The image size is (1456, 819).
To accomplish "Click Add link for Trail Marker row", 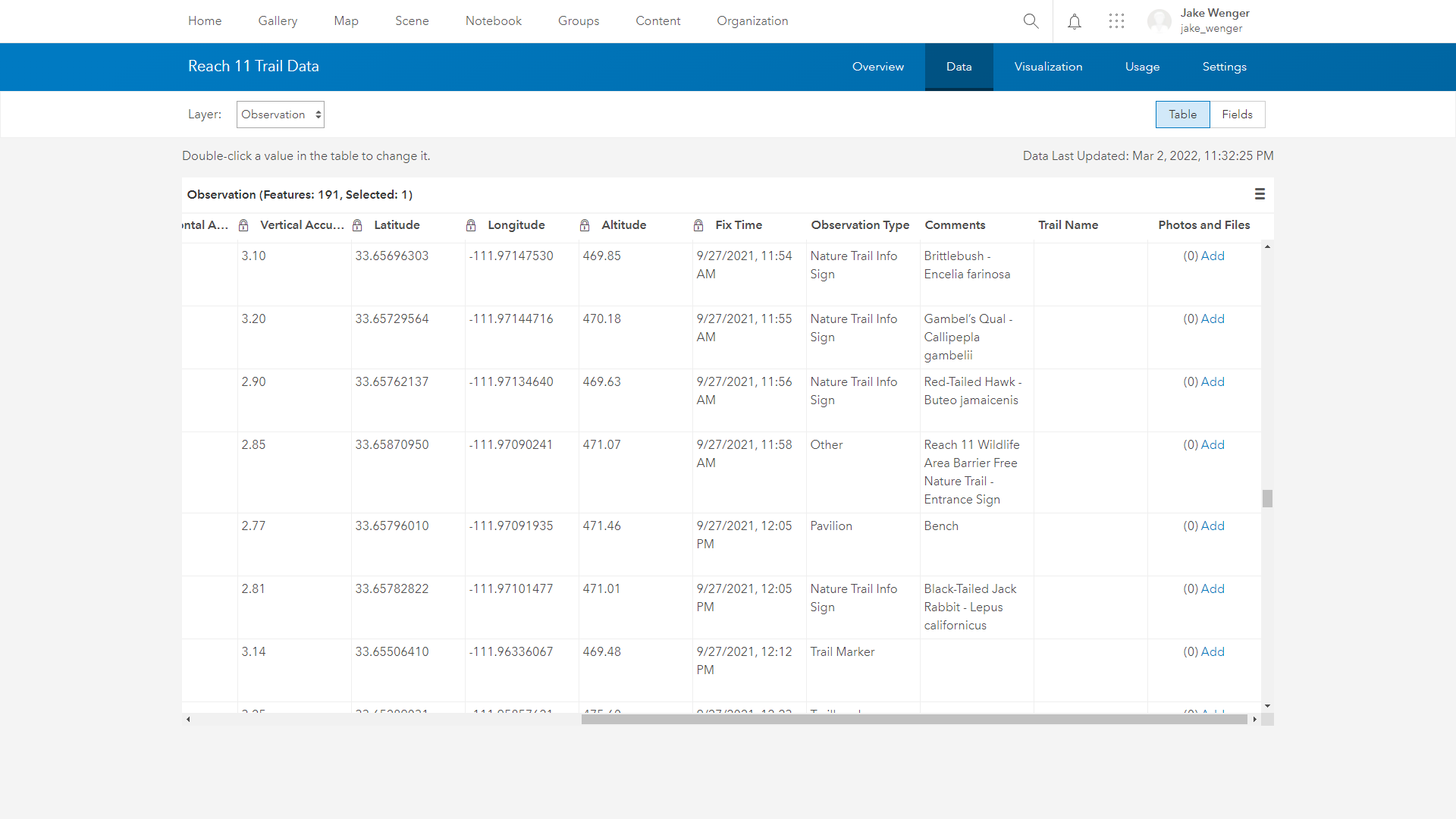I will click(1212, 651).
